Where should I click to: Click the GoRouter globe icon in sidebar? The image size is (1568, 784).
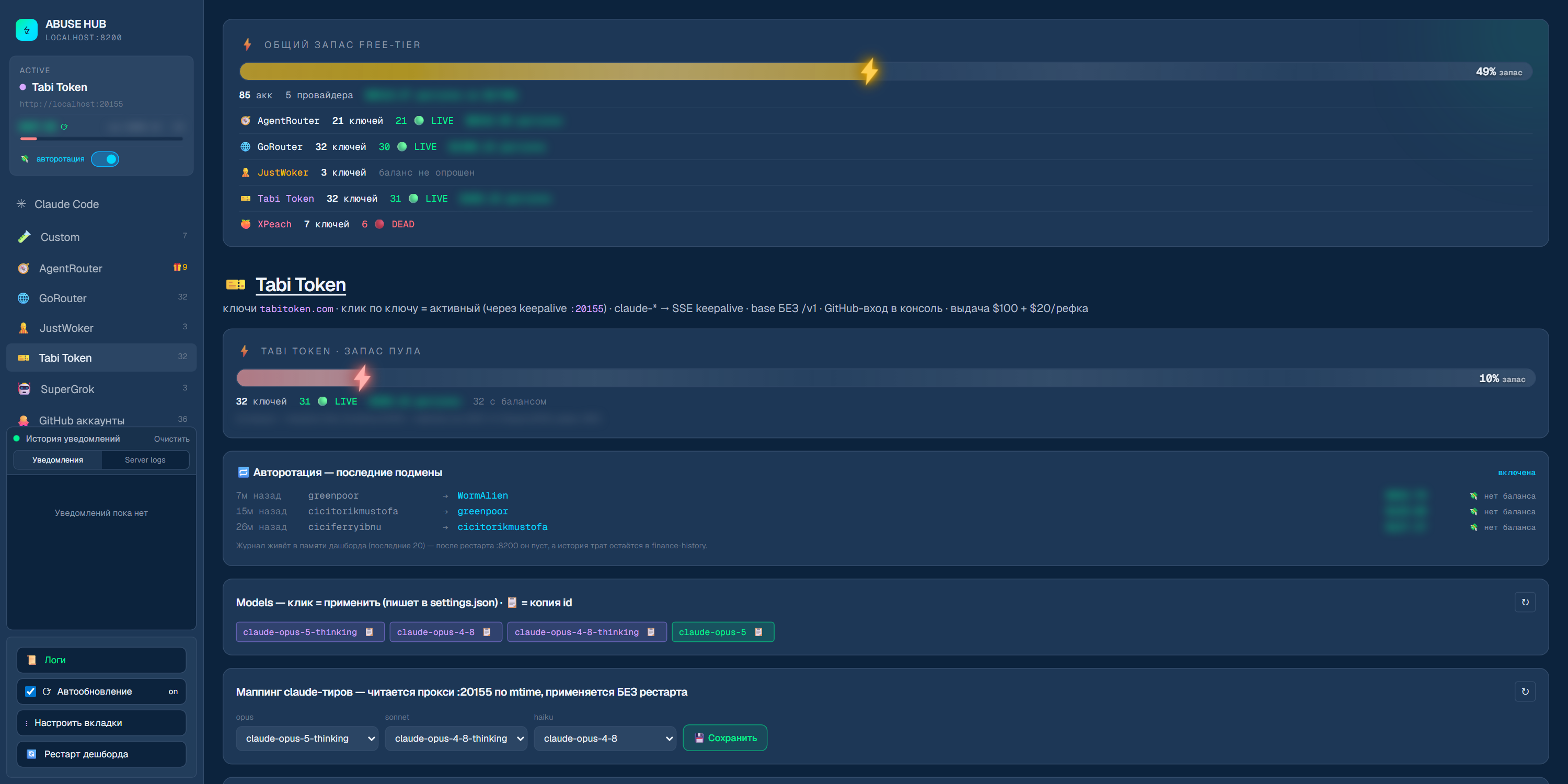point(24,298)
